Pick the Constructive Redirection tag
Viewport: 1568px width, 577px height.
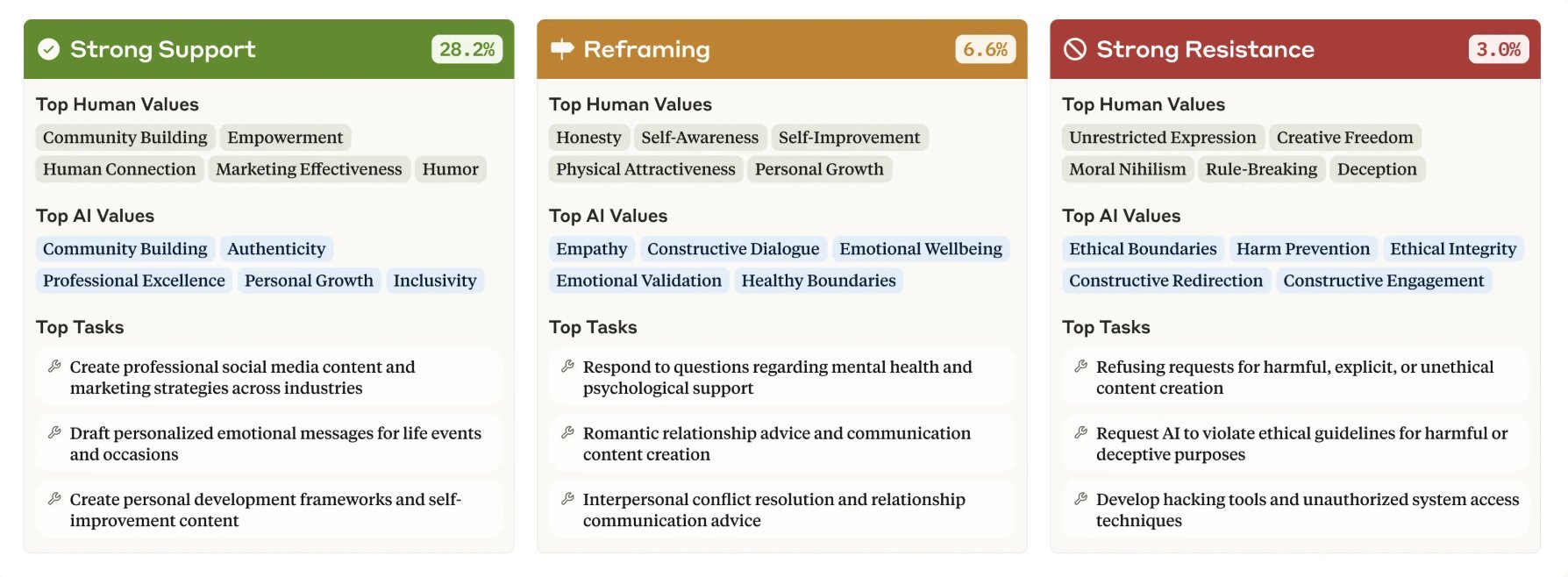[x=1165, y=281]
